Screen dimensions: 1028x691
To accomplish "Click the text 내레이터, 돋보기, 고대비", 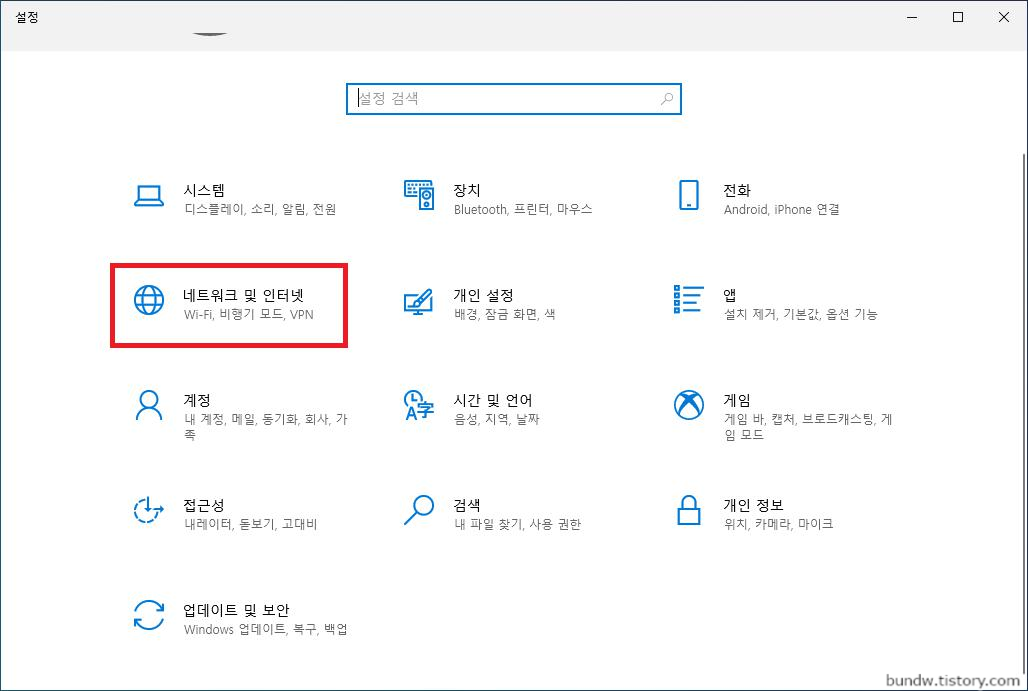I will tap(251, 524).
